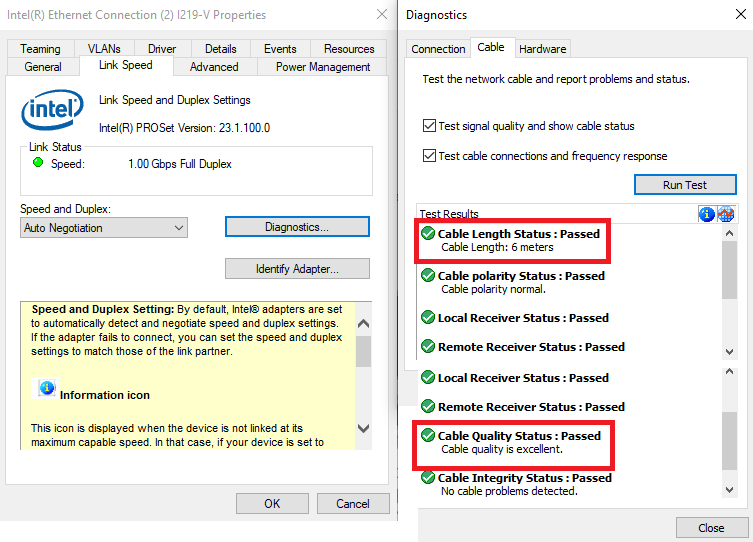Switch to Power Management tab

tap(323, 67)
